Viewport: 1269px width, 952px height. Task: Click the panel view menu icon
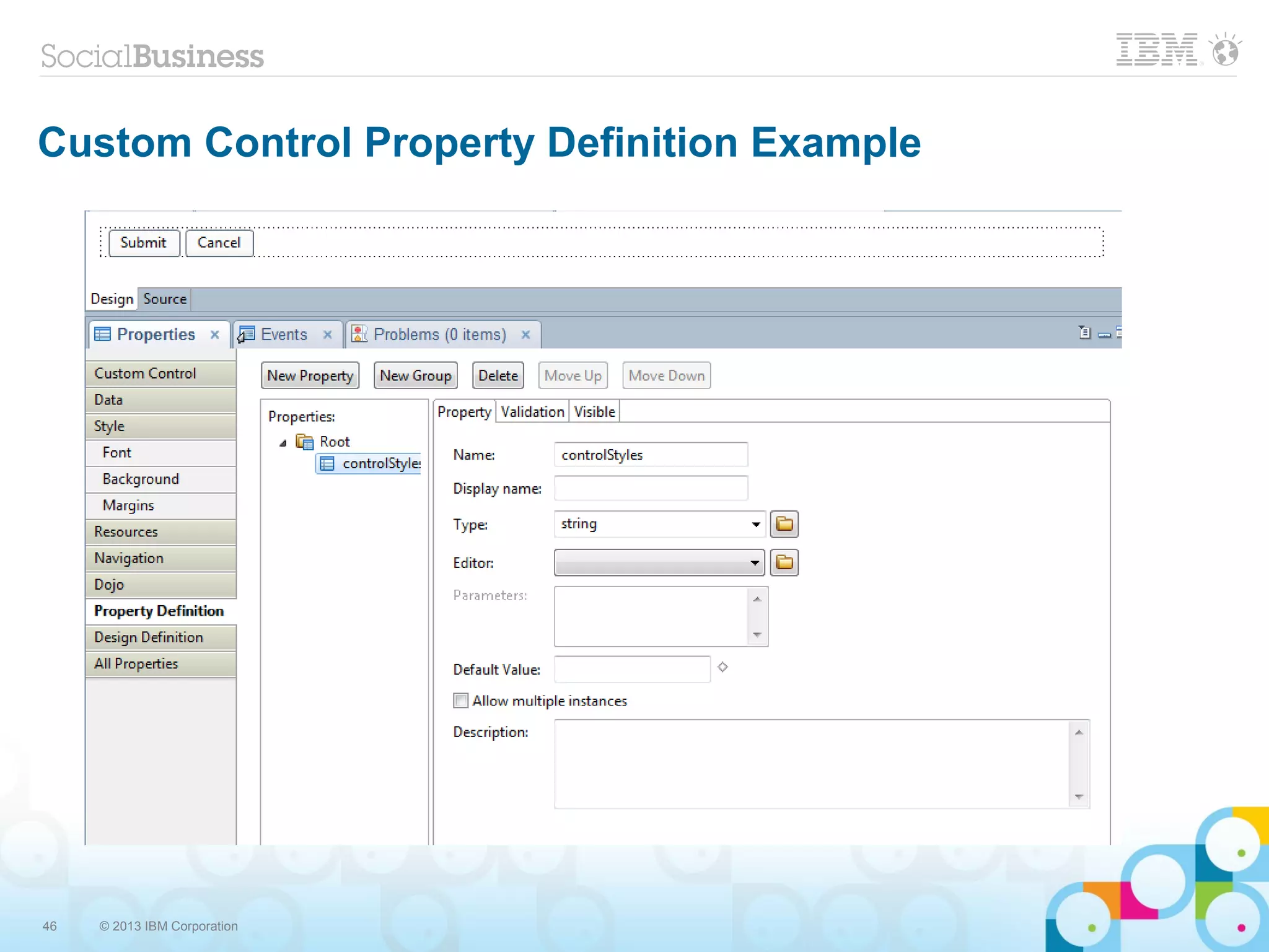tap(1084, 333)
